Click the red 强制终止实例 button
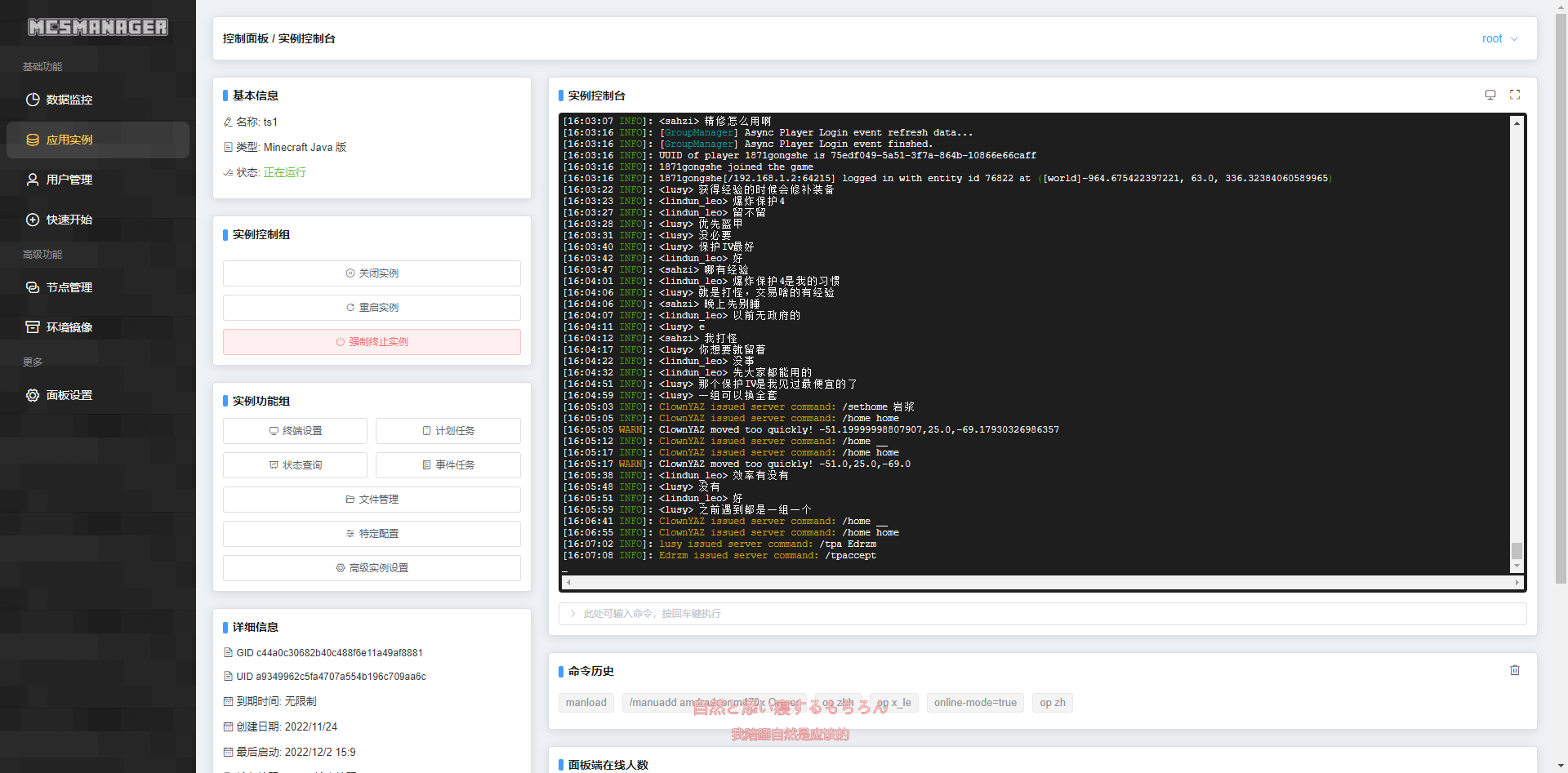This screenshot has width=1568, height=773. click(x=372, y=342)
